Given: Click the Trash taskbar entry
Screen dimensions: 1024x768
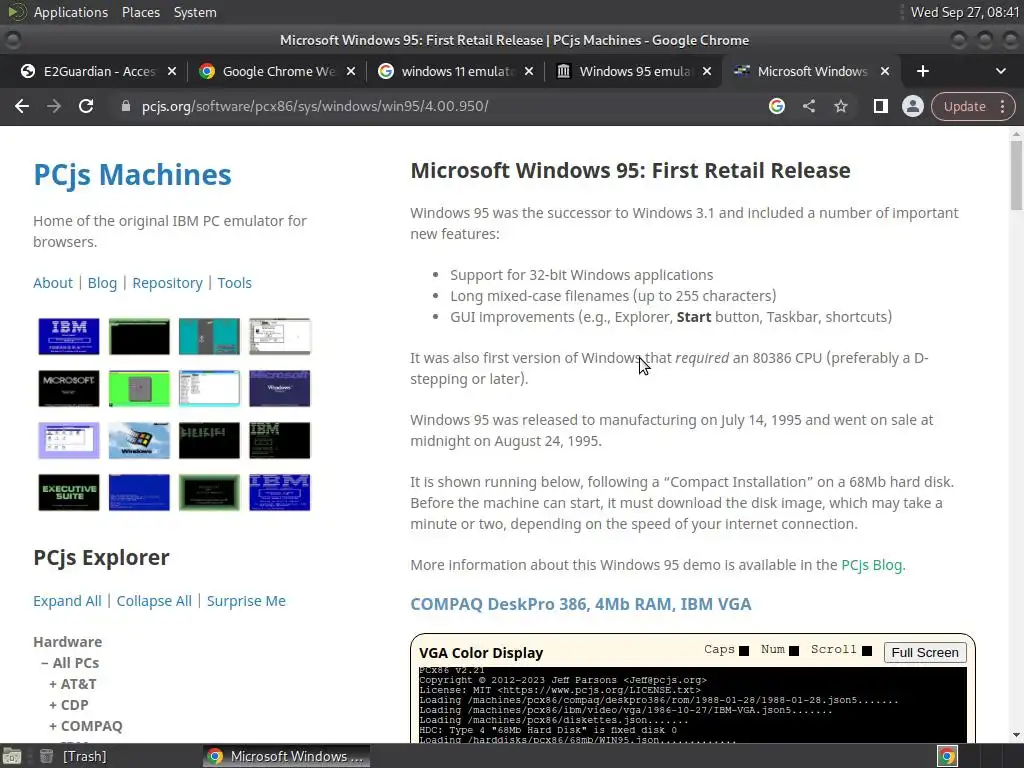Looking at the screenshot, I should pos(74,756).
